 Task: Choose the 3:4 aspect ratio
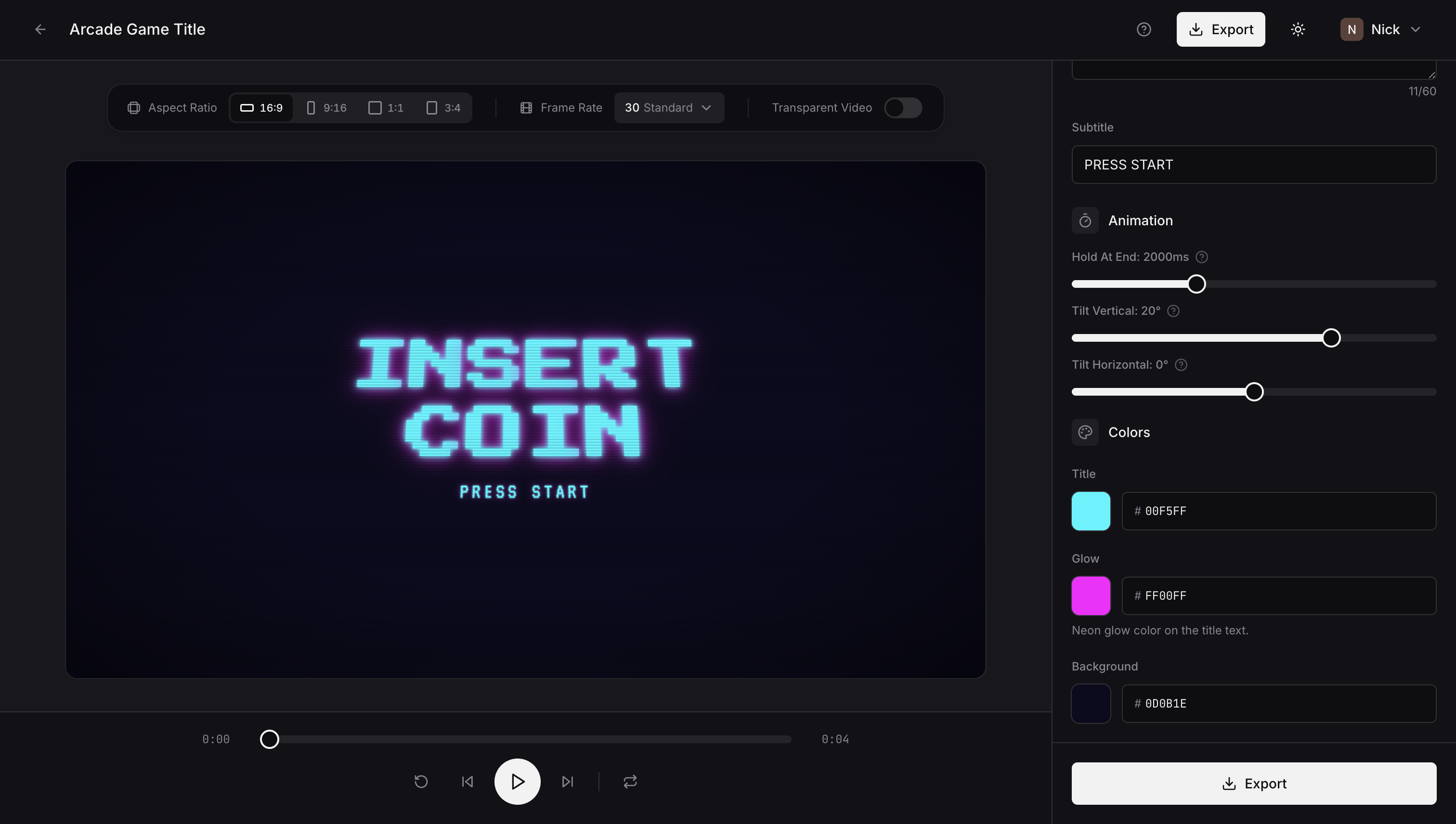443,107
